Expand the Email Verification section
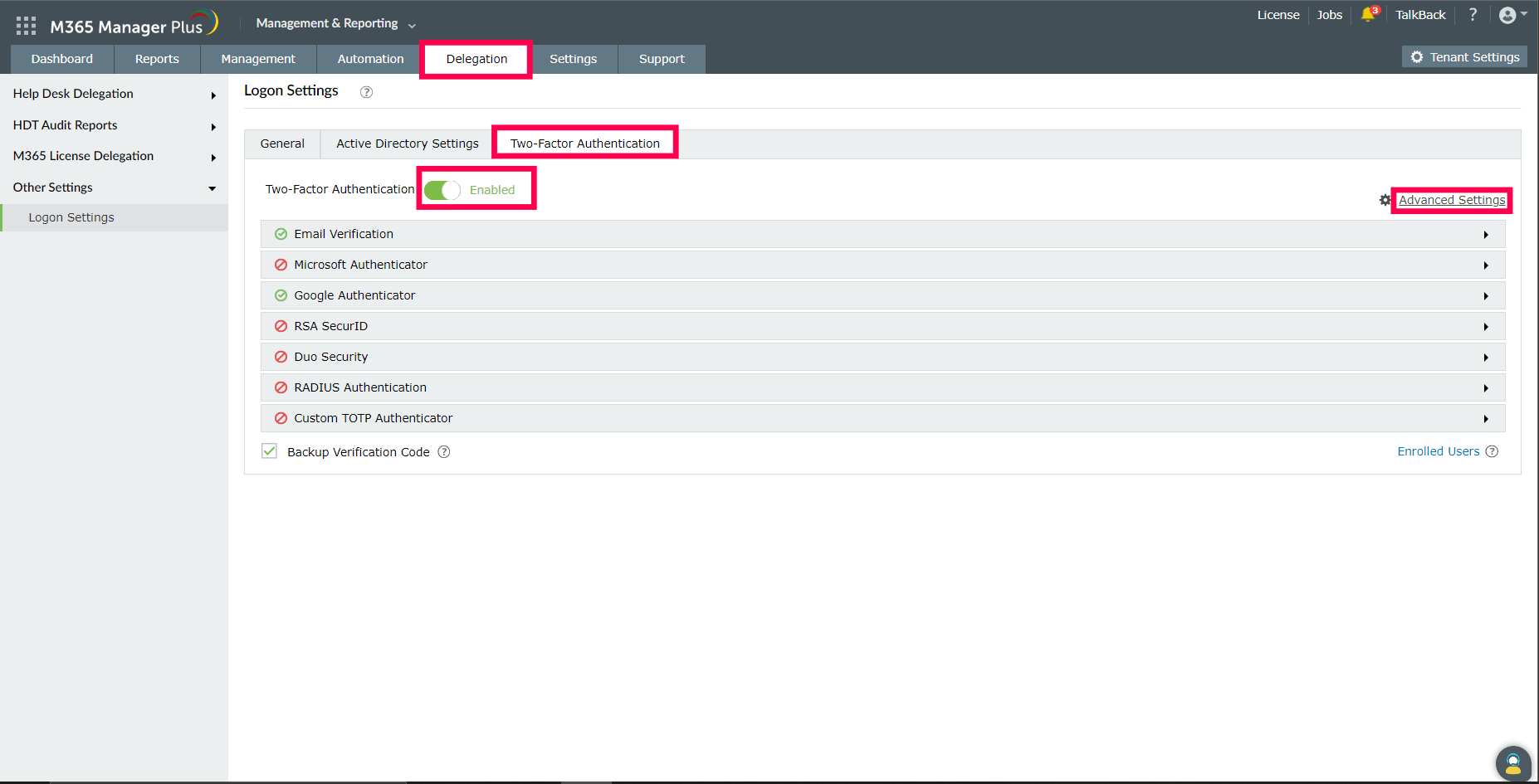1539x784 pixels. pos(1486,234)
